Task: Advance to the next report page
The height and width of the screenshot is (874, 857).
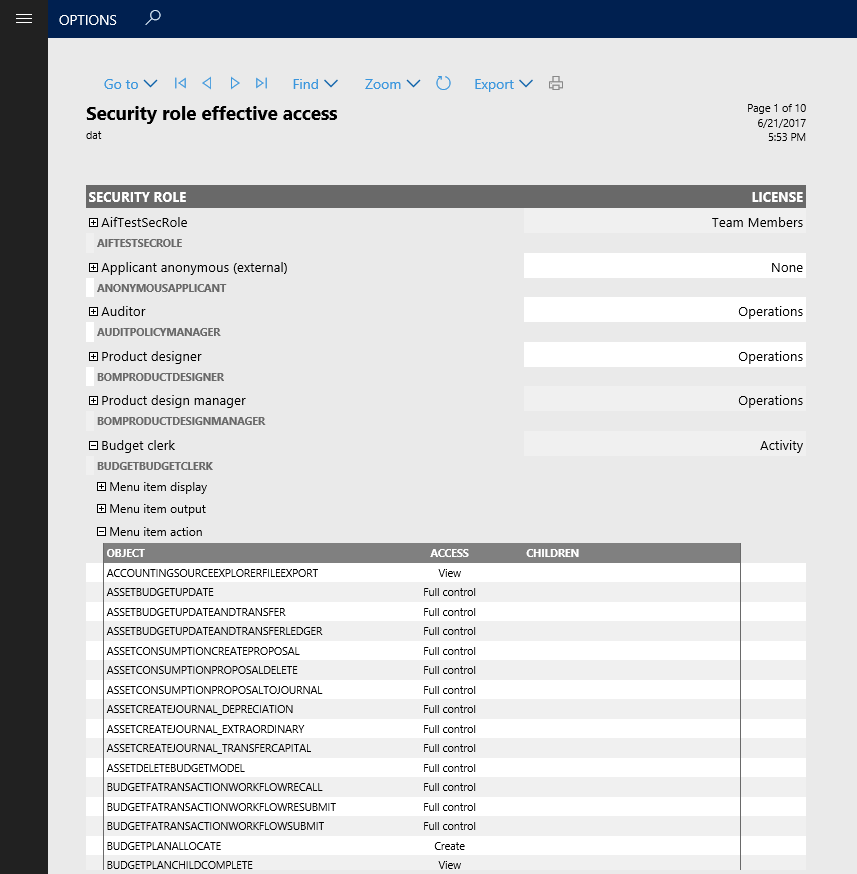Action: [x=234, y=84]
